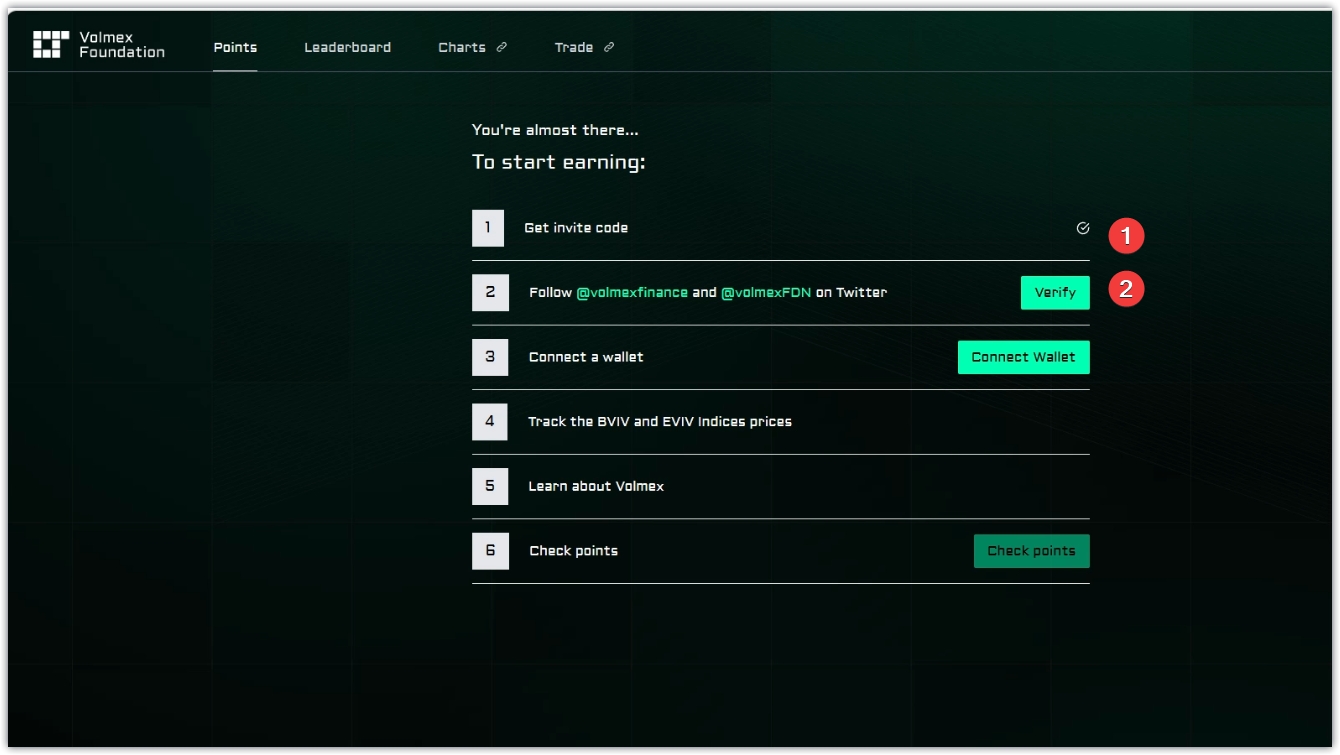Click the step 3 number box
1340x755 pixels.
pyautogui.click(x=490, y=357)
